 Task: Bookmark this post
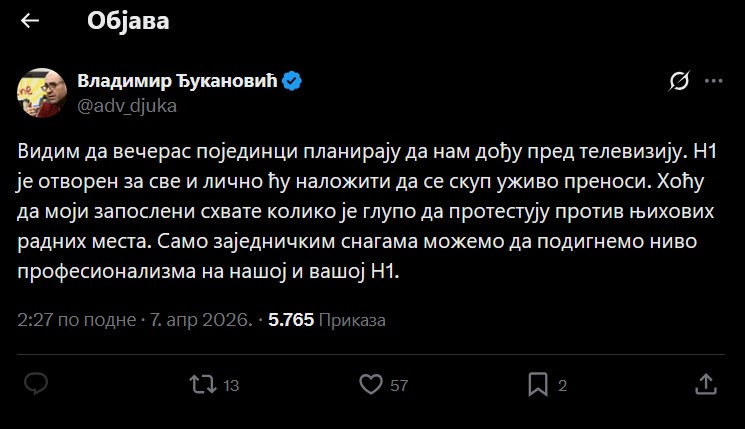(537, 384)
